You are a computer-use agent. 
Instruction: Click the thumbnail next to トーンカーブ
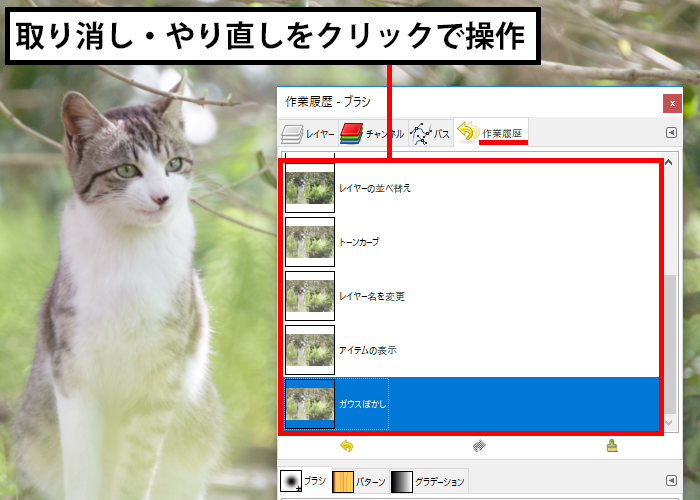pos(310,242)
